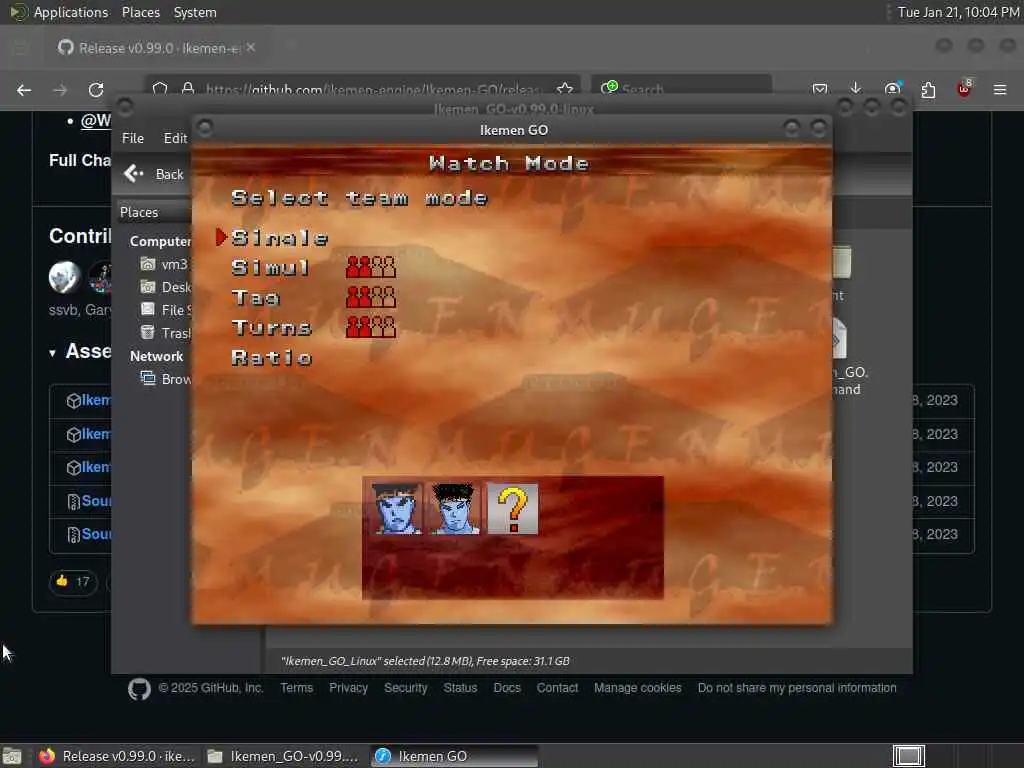Click the Back arrow in file manager
Screen dimensions: 1024x768
pos(133,174)
